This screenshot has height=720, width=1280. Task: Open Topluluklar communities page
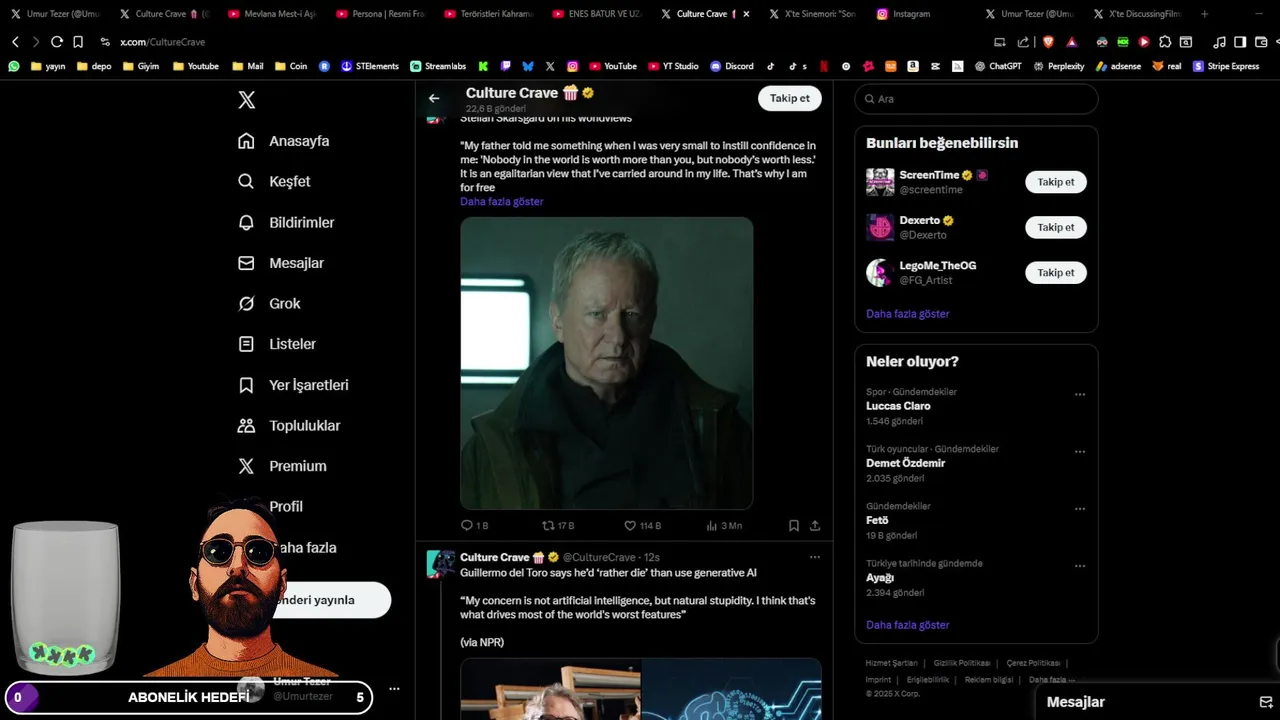(x=289, y=425)
